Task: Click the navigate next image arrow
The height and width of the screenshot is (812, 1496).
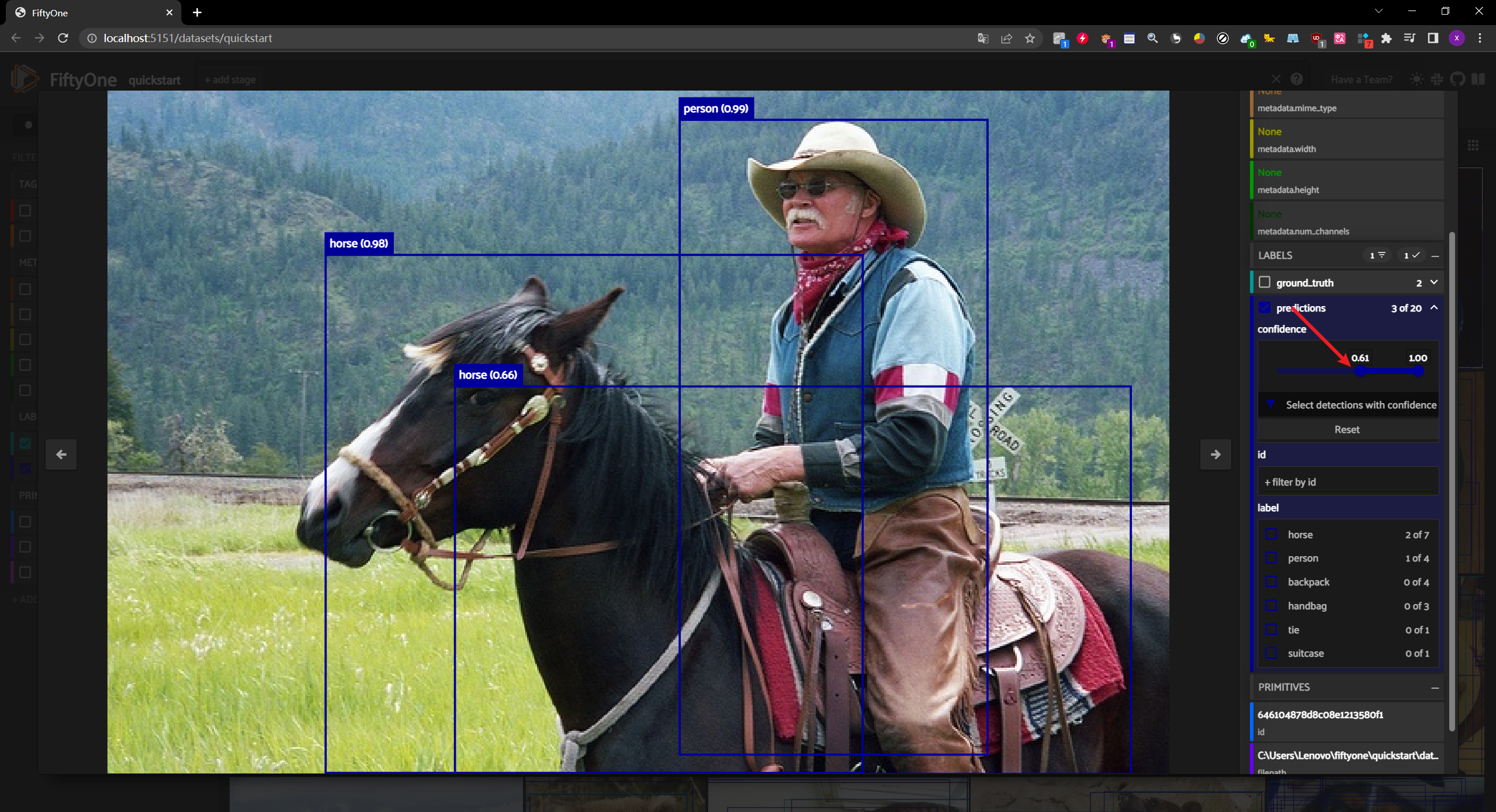Action: tap(1216, 454)
